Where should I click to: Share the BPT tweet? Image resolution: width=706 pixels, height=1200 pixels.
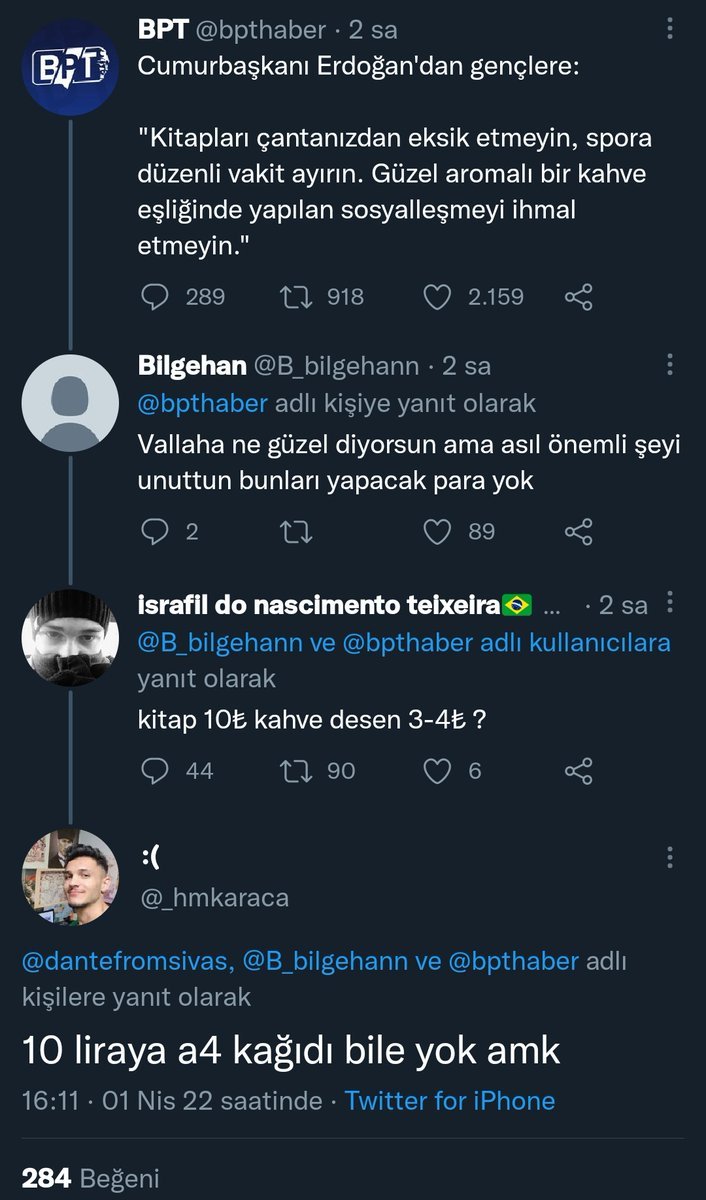click(579, 297)
